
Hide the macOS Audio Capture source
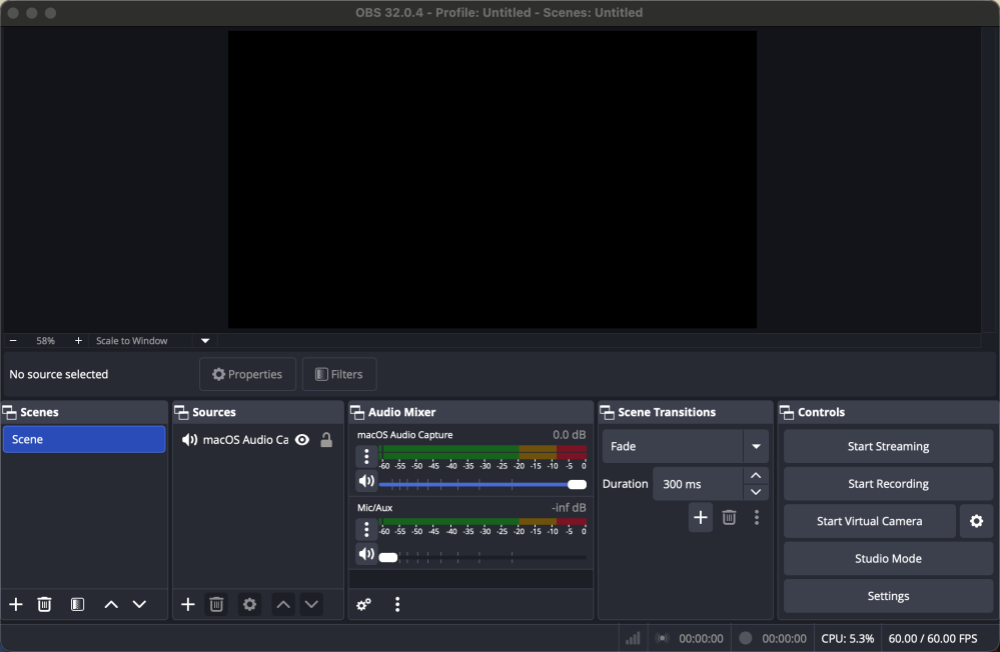(x=302, y=439)
